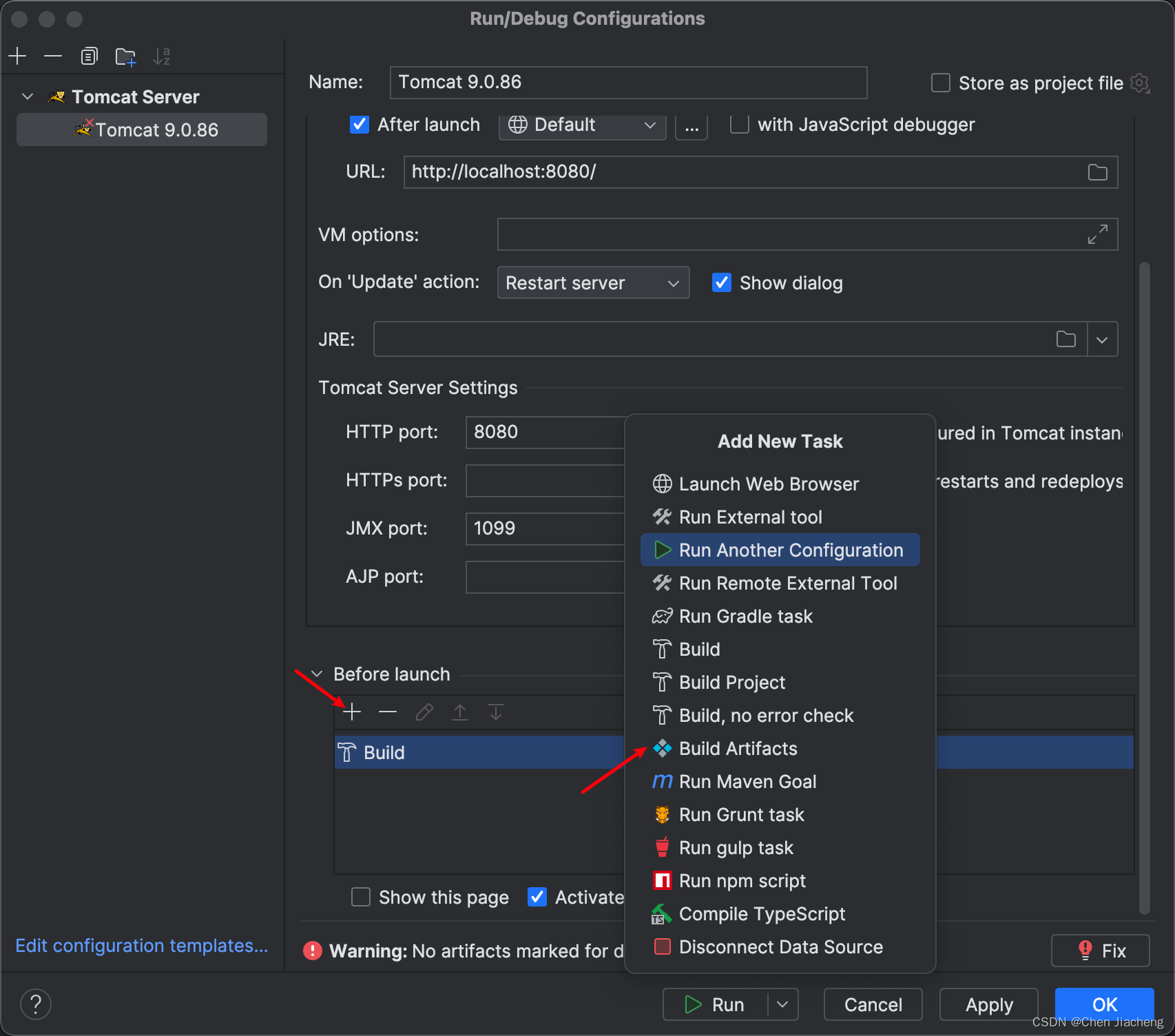The image size is (1175, 1036).
Task: Add a new run configuration with plus icon
Action: click(18, 56)
